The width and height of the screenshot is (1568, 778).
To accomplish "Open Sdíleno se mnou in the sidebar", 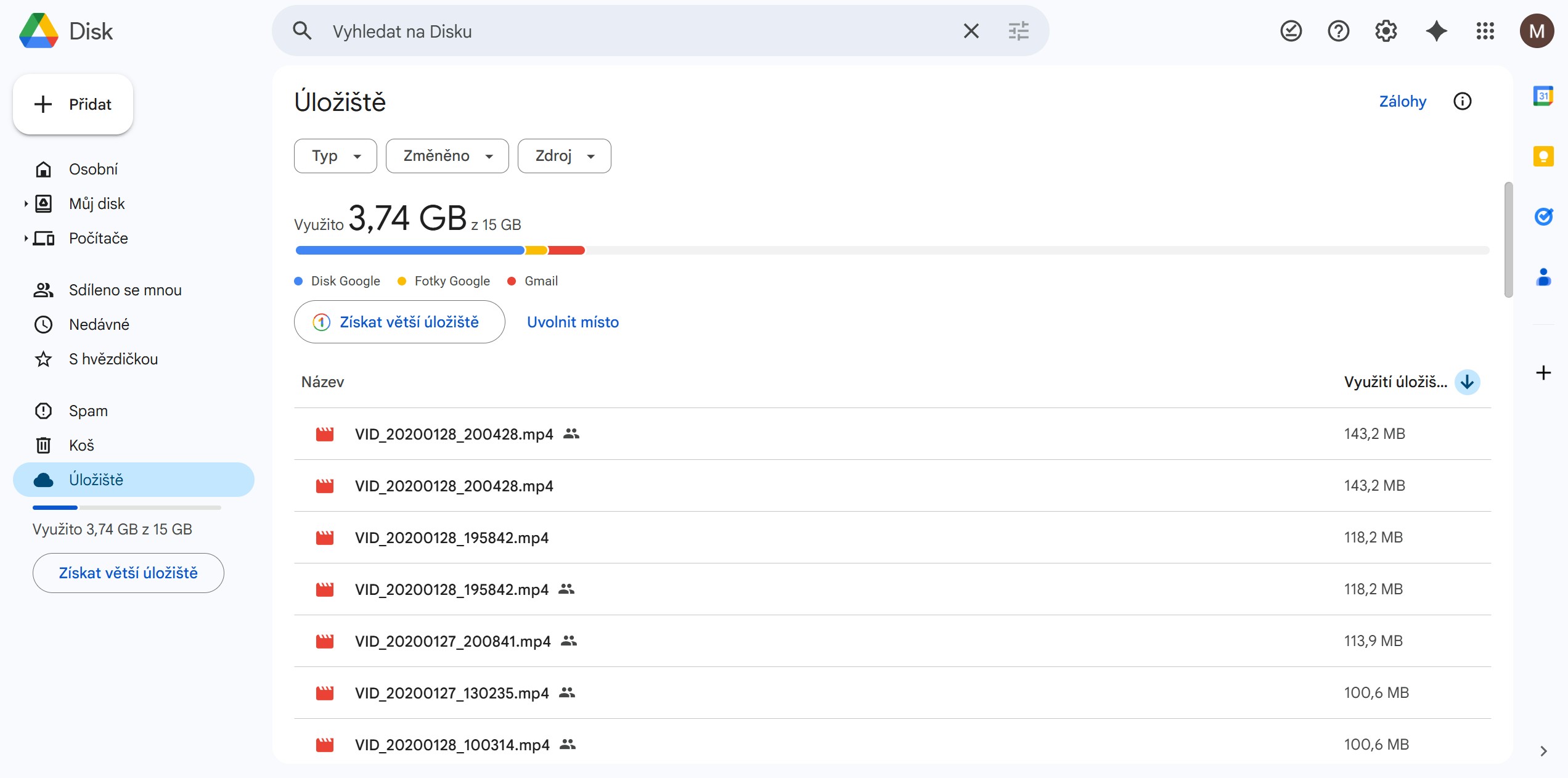I will [x=125, y=290].
